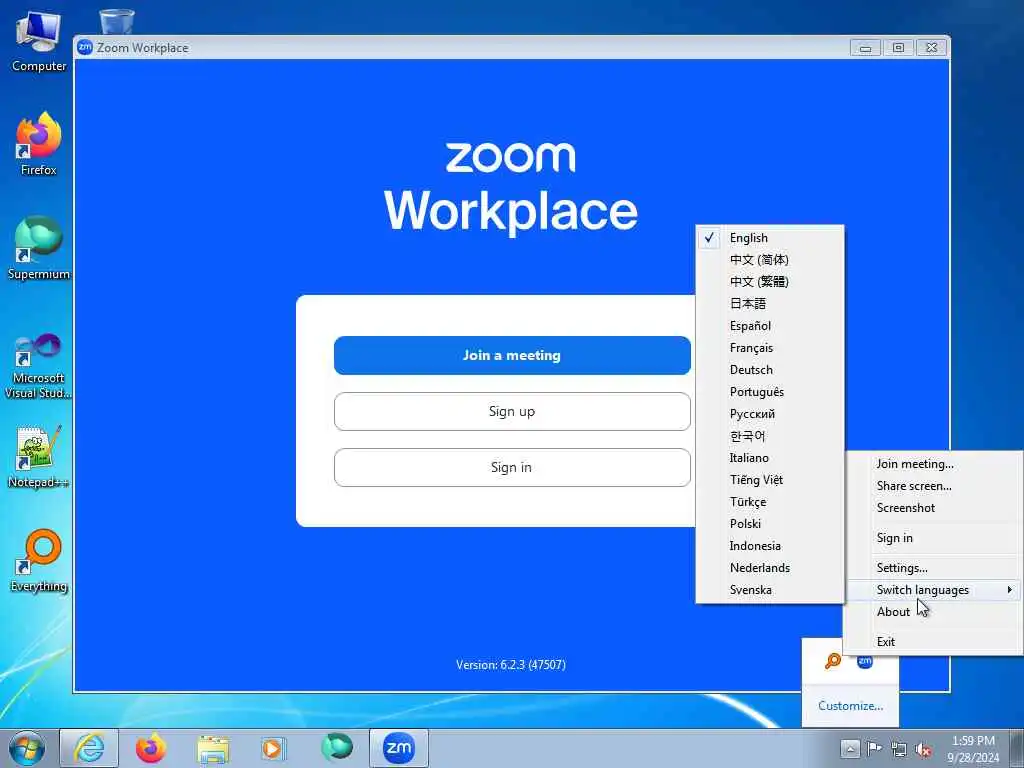Switch language to Русский
1024x768 pixels.
pyautogui.click(x=770, y=414)
